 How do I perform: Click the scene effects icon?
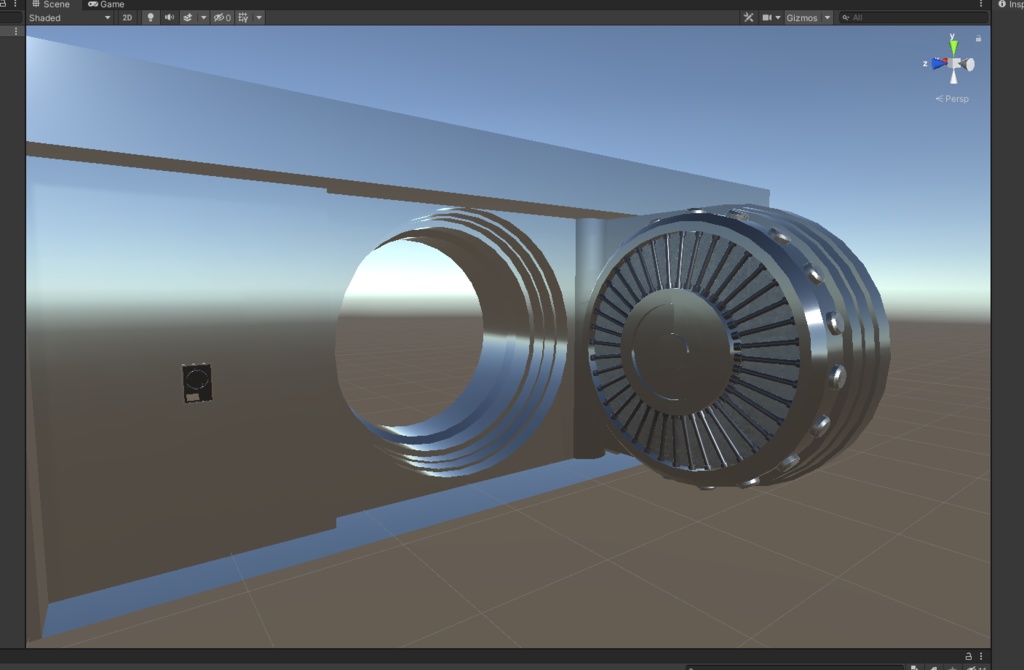[188, 17]
